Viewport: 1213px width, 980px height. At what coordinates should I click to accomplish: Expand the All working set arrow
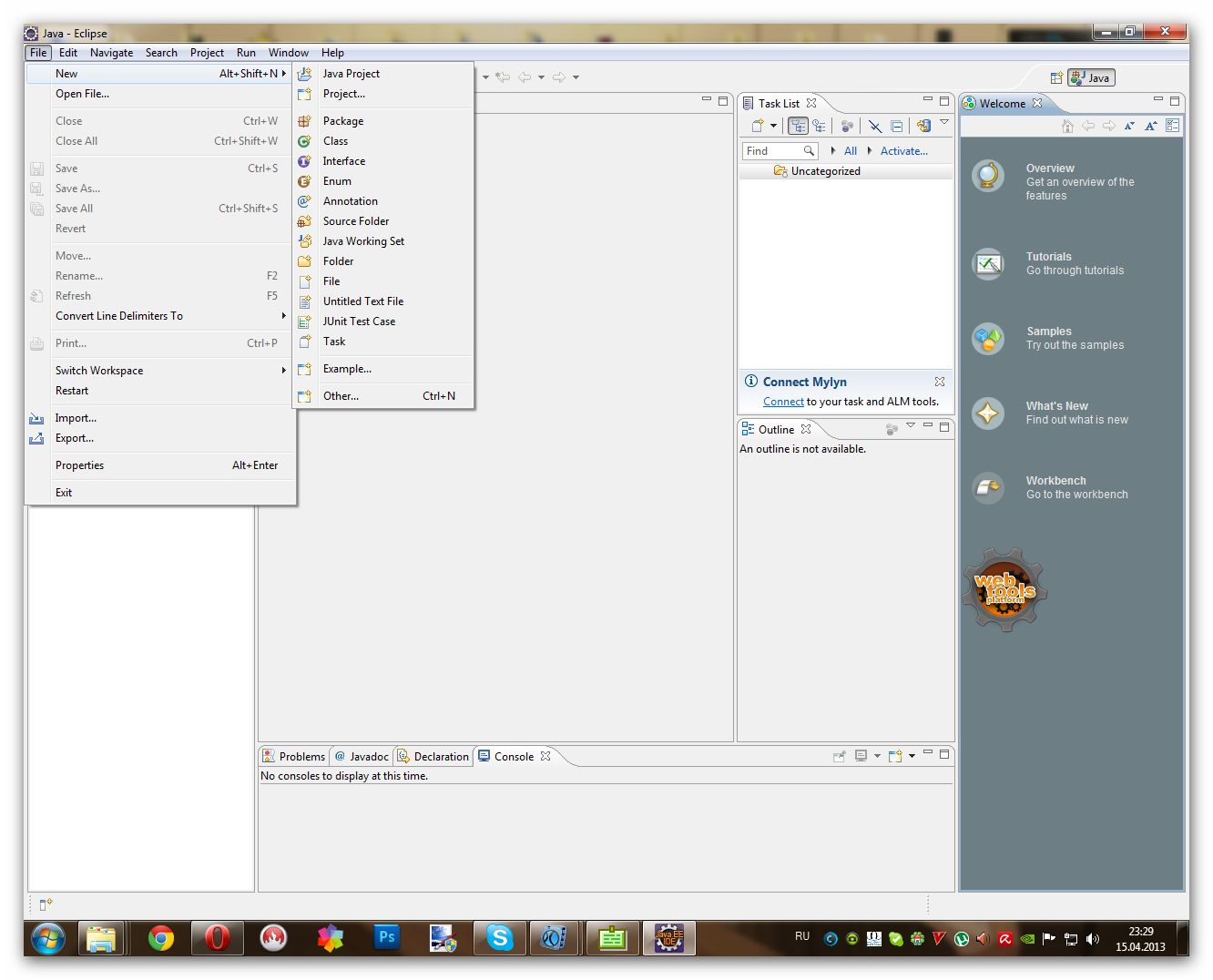point(833,151)
